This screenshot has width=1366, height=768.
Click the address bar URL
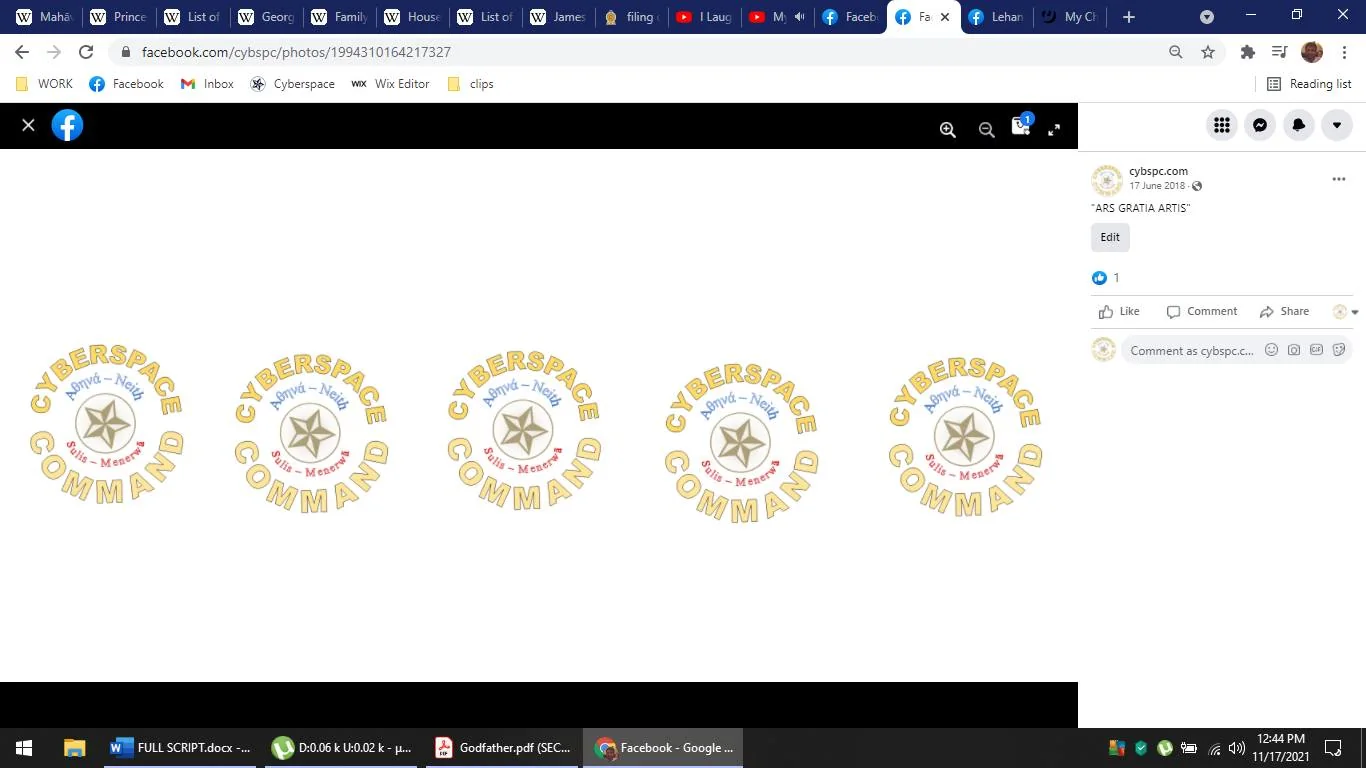point(296,52)
